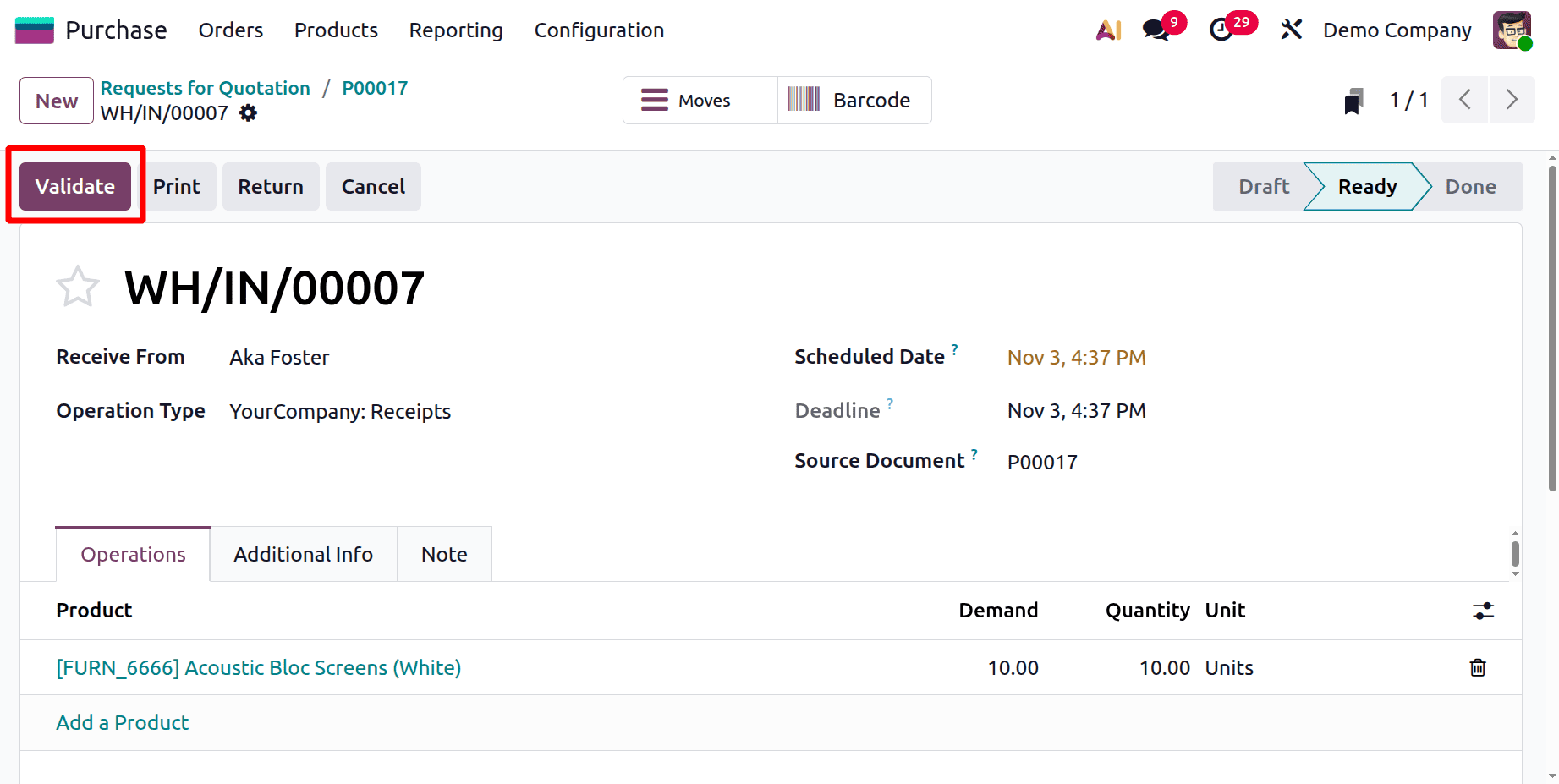Image resolution: width=1559 pixels, height=784 pixels.
Task: Toggle the bookmark flag near the pager
Action: coord(1353,100)
